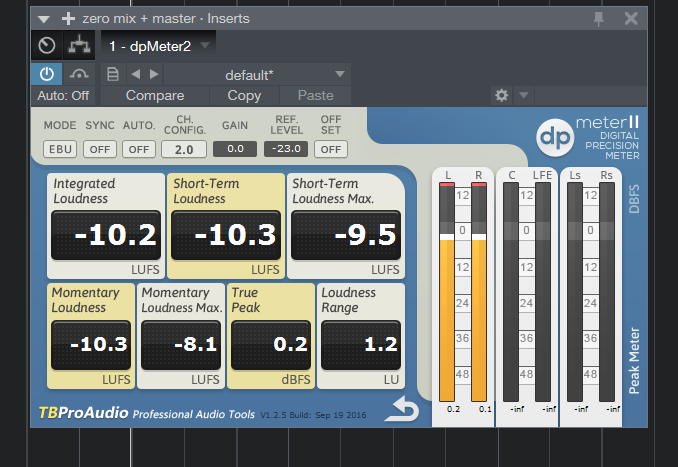Click the True Peak 0.2 display

tap(271, 345)
